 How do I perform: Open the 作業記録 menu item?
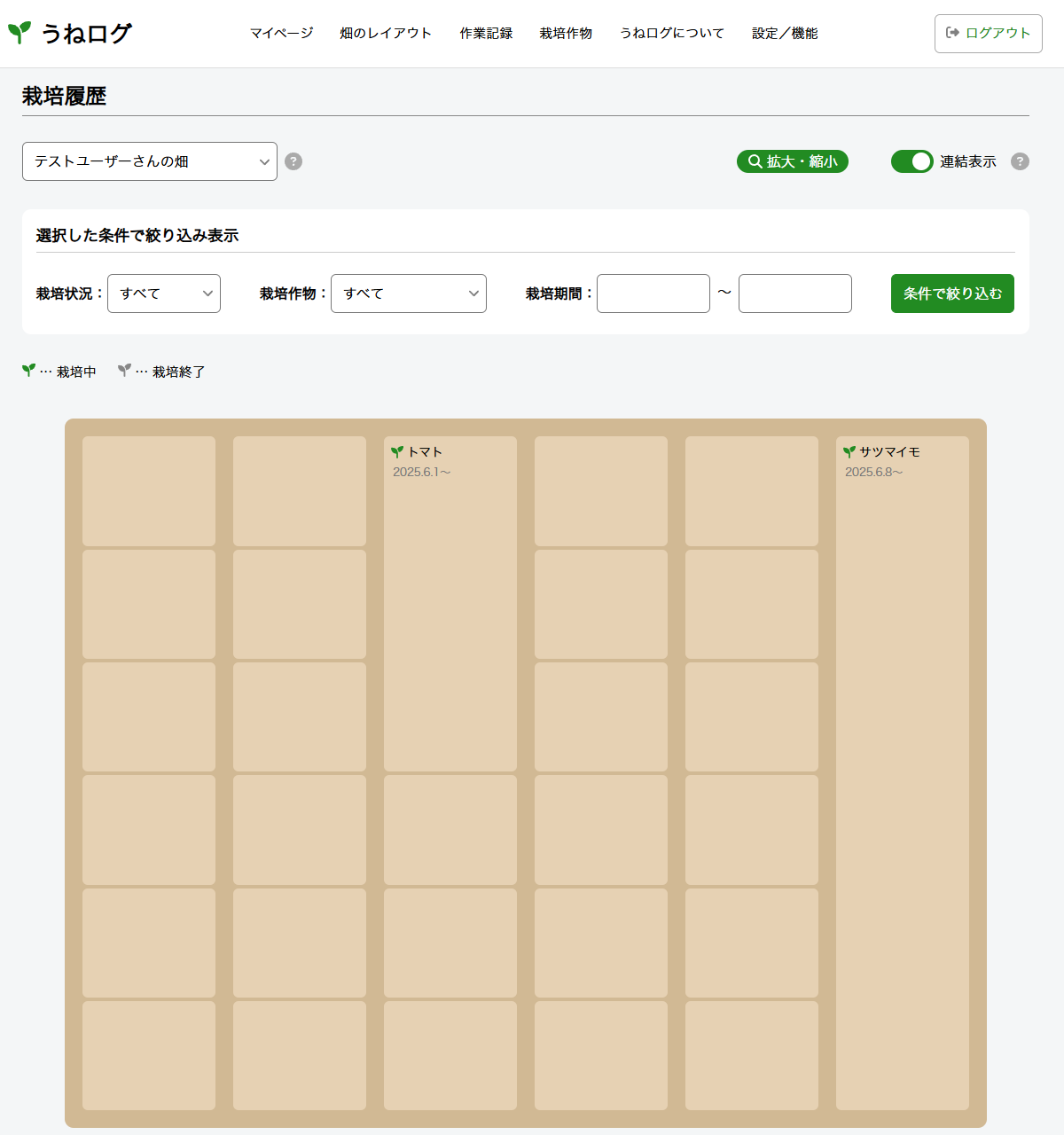coord(486,33)
